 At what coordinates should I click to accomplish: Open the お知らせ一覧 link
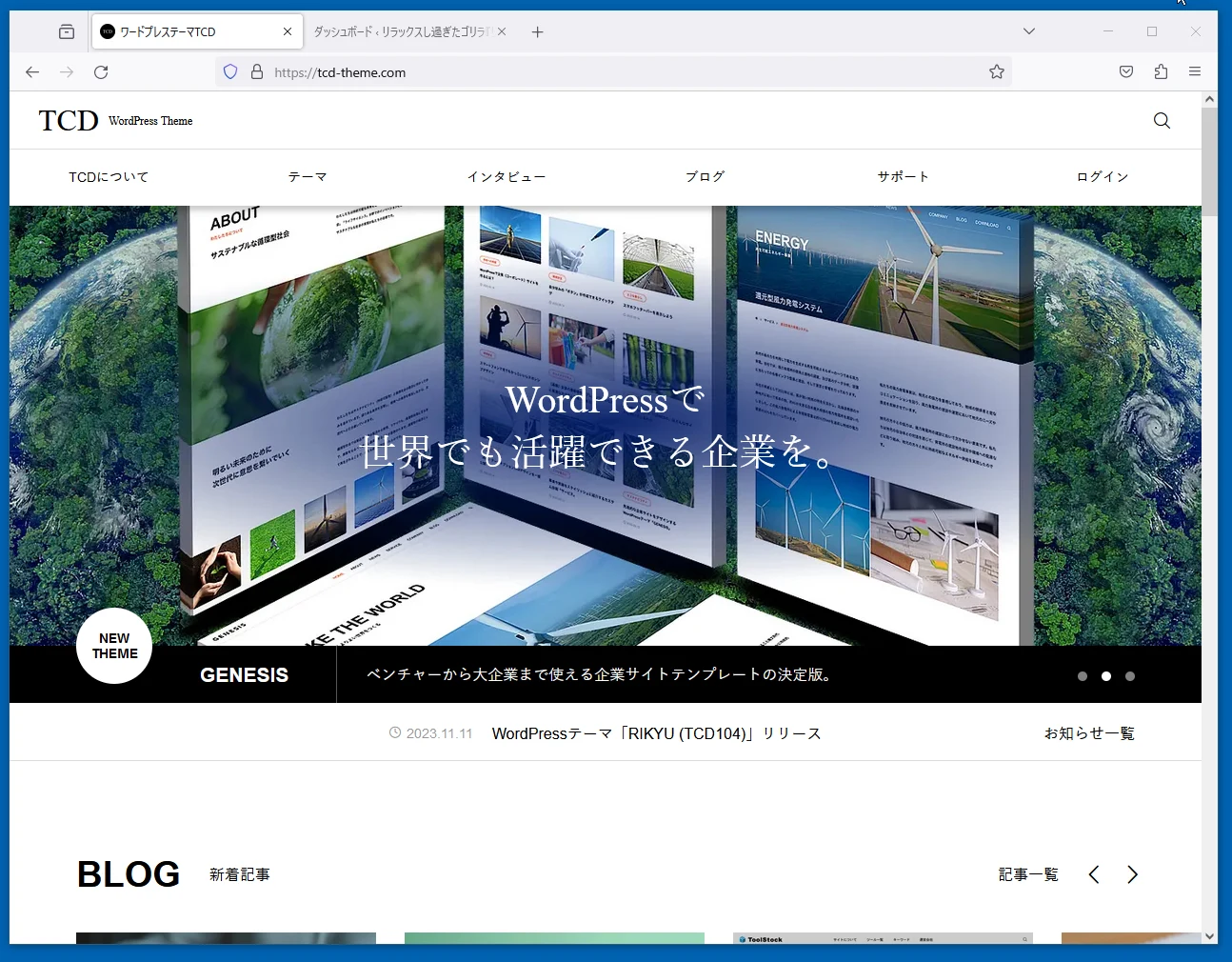click(1089, 733)
